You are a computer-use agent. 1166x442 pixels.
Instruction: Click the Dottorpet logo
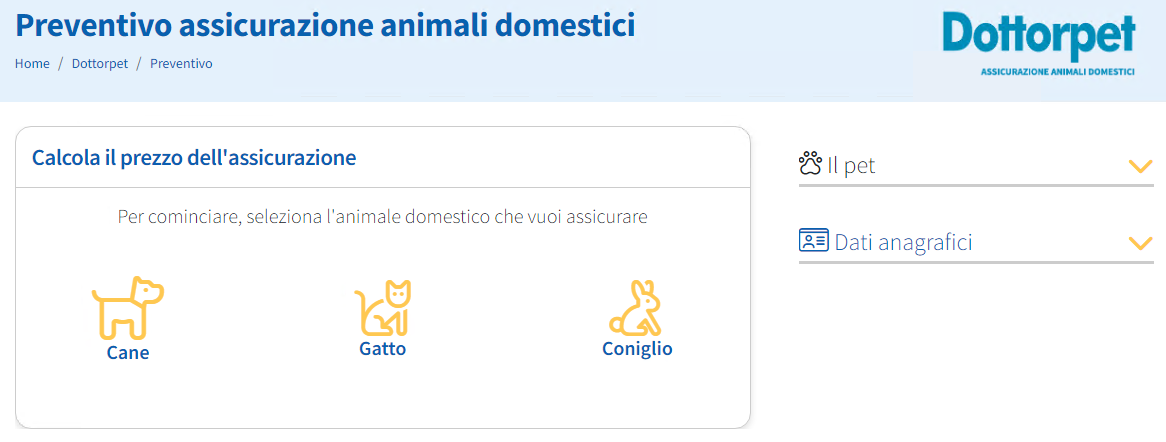[1039, 45]
